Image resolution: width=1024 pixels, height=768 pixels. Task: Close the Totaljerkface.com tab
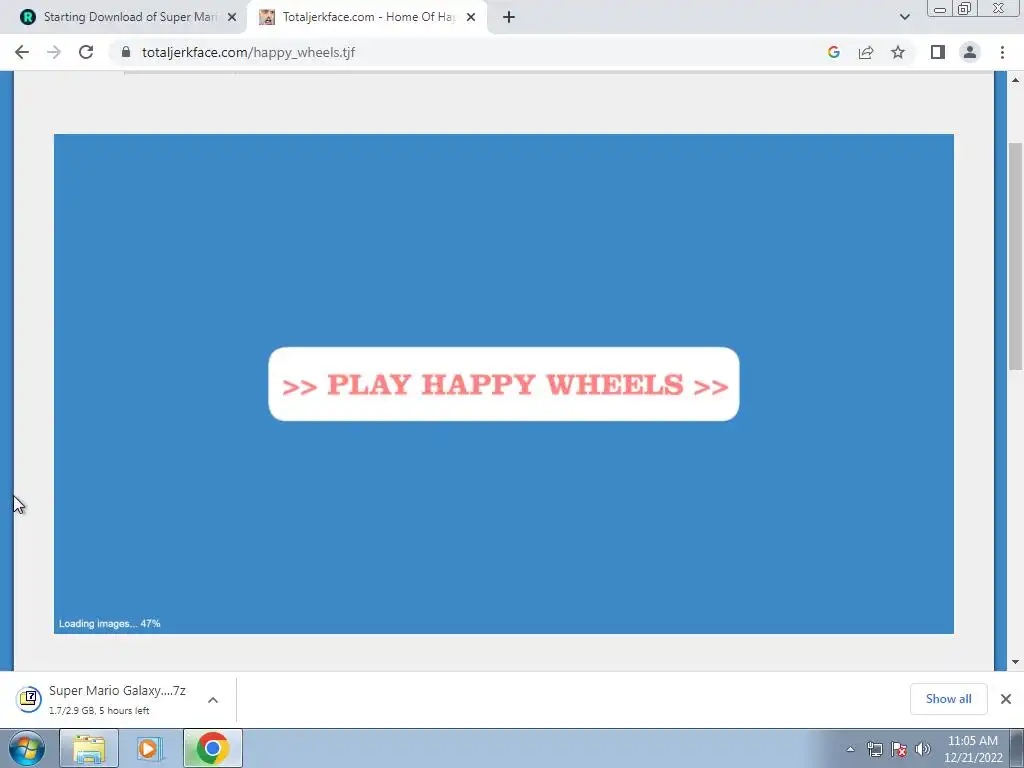pyautogui.click(x=471, y=17)
